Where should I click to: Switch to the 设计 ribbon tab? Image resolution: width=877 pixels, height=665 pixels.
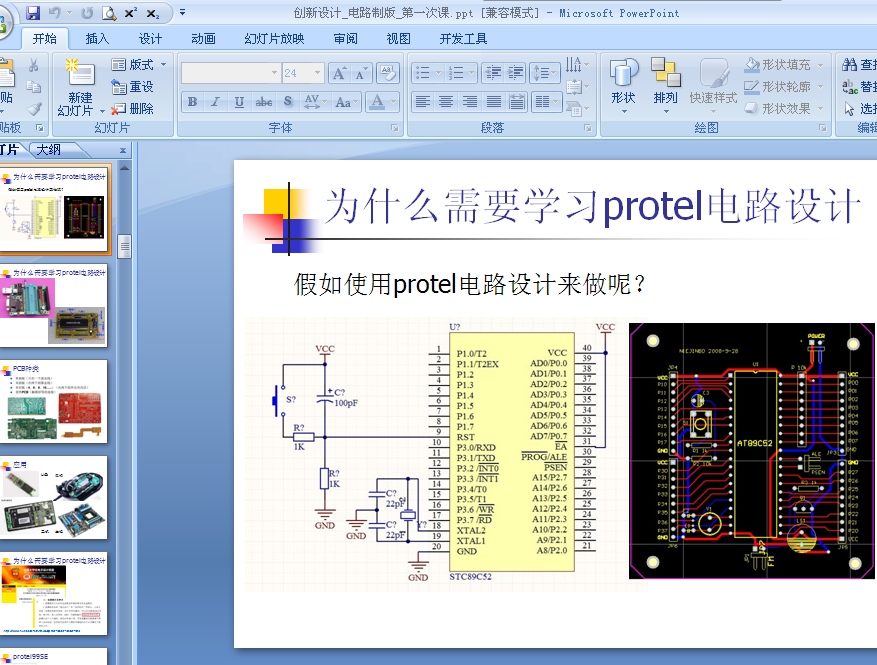150,39
